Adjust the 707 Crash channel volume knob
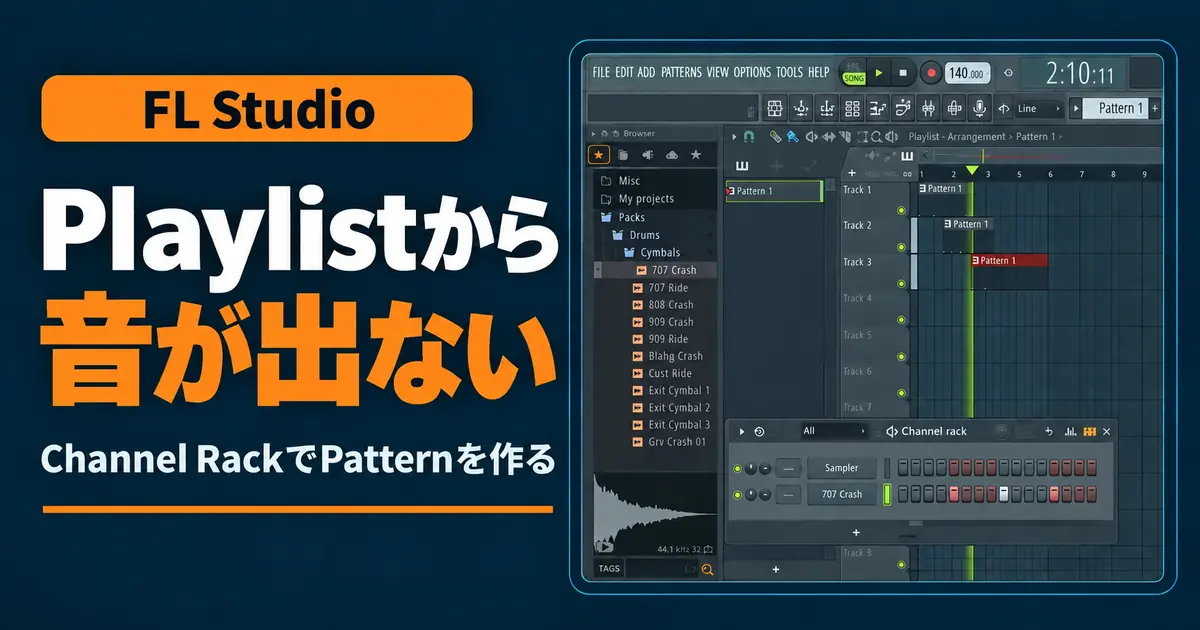The height and width of the screenshot is (630, 1200). point(765,494)
